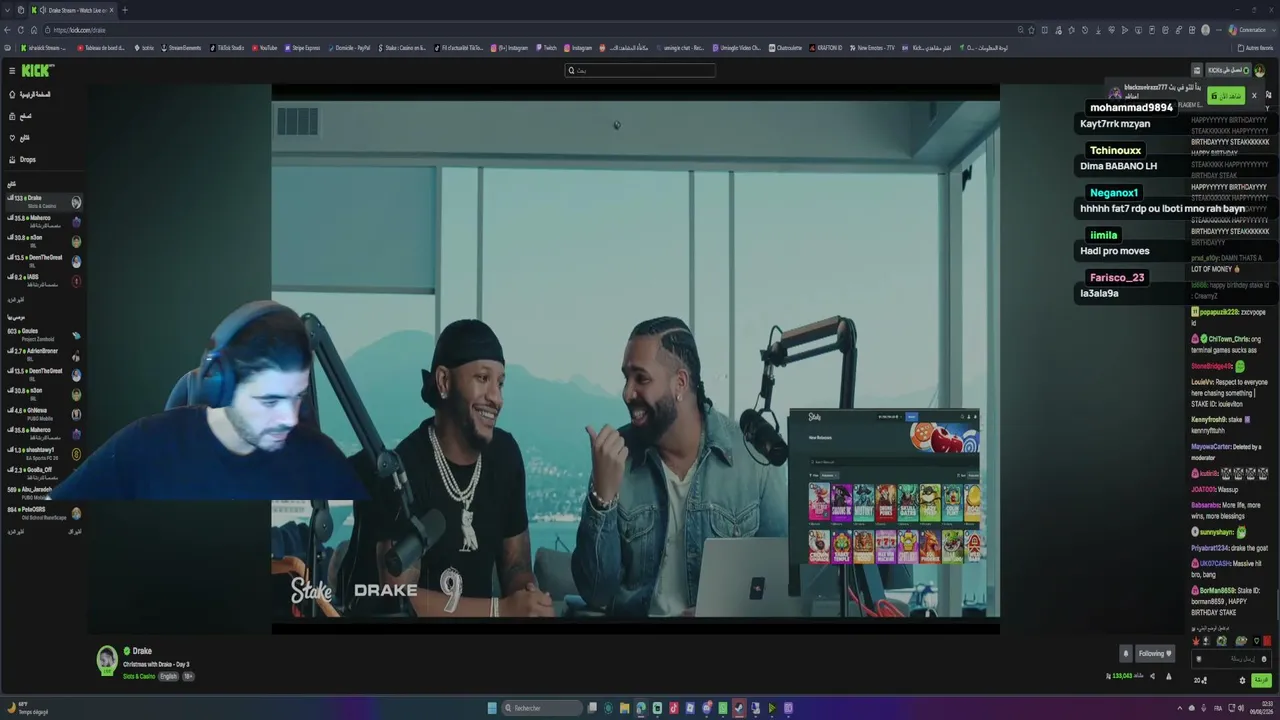Select the home item with house icon in sidebar
This screenshot has width=1280, height=720.
tap(30, 95)
